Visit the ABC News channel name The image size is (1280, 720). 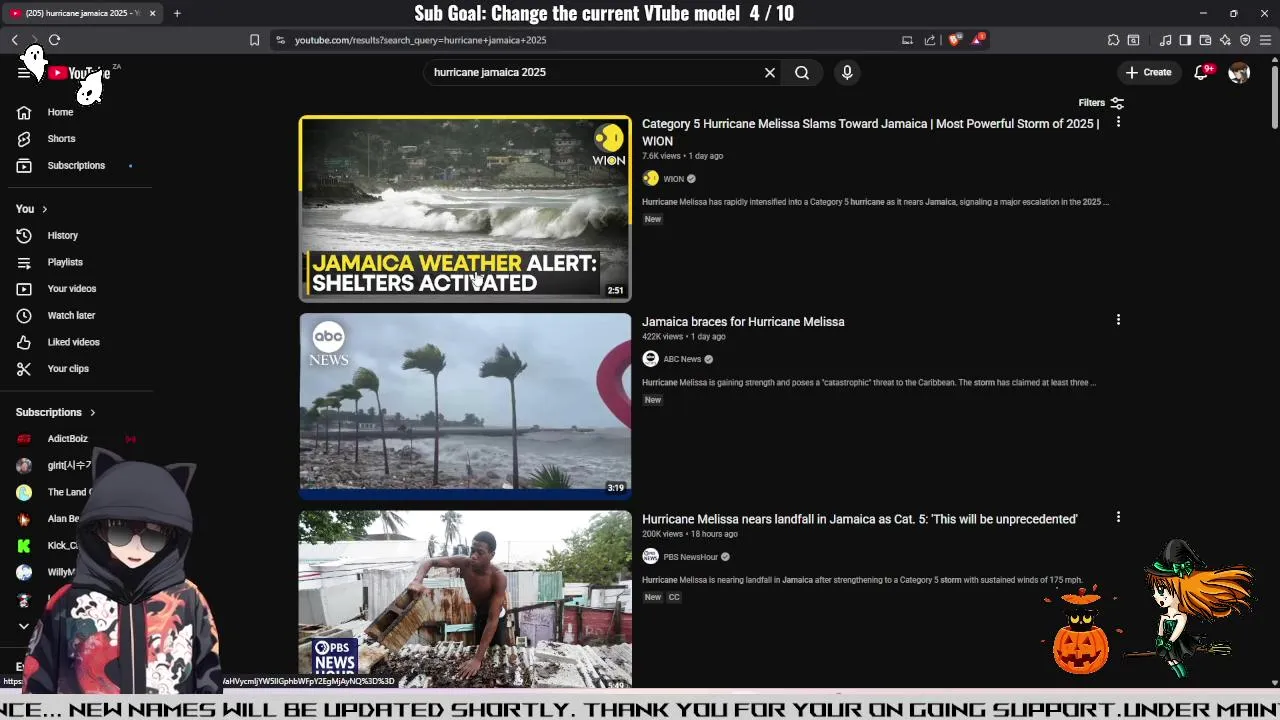pos(682,359)
